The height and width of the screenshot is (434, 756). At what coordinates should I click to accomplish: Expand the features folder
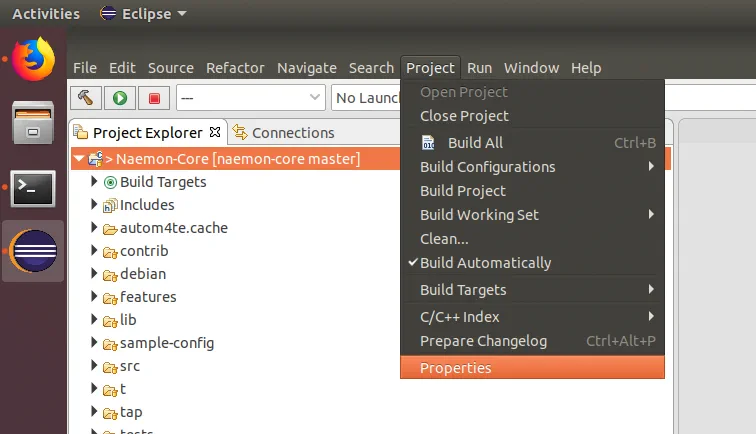pos(94,296)
